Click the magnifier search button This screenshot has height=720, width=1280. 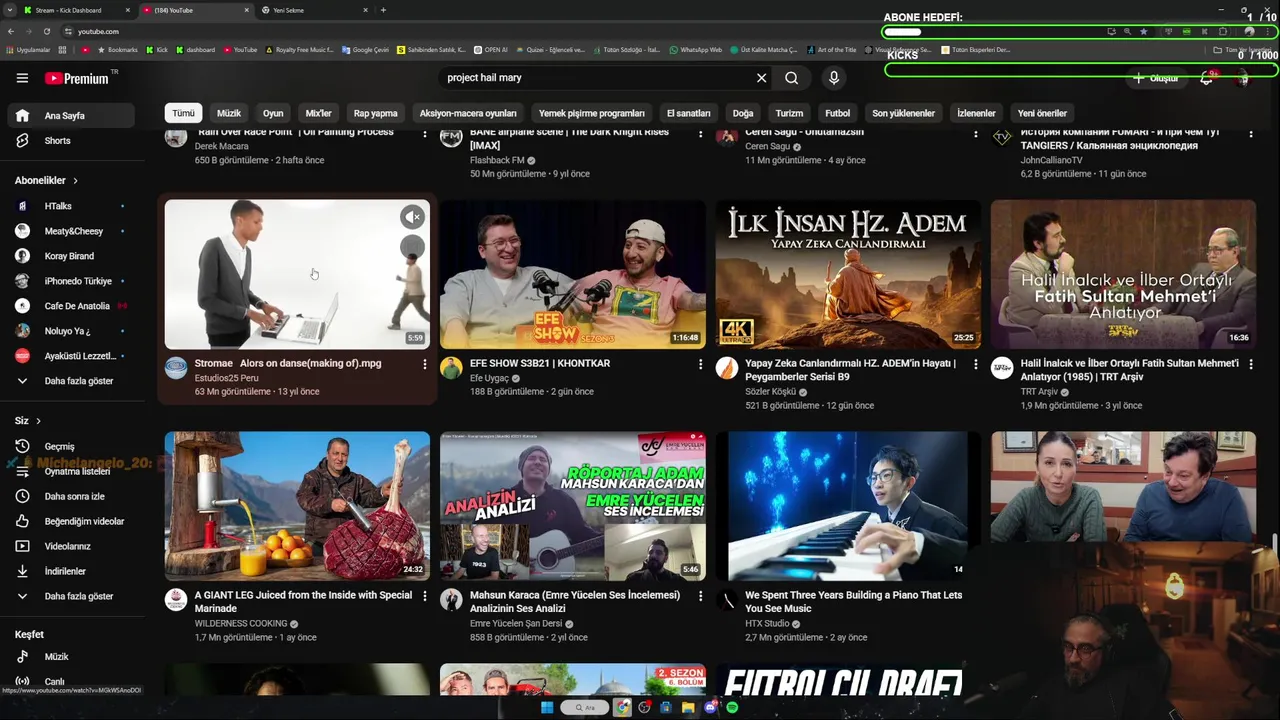(791, 78)
